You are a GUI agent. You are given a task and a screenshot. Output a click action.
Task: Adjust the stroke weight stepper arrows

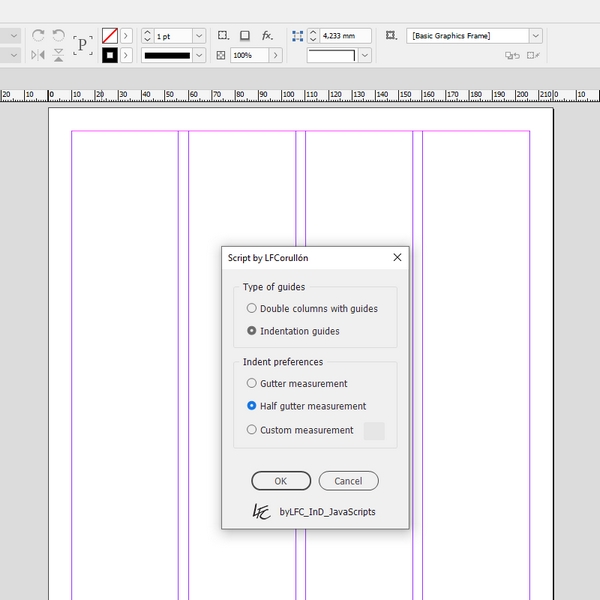point(147,36)
